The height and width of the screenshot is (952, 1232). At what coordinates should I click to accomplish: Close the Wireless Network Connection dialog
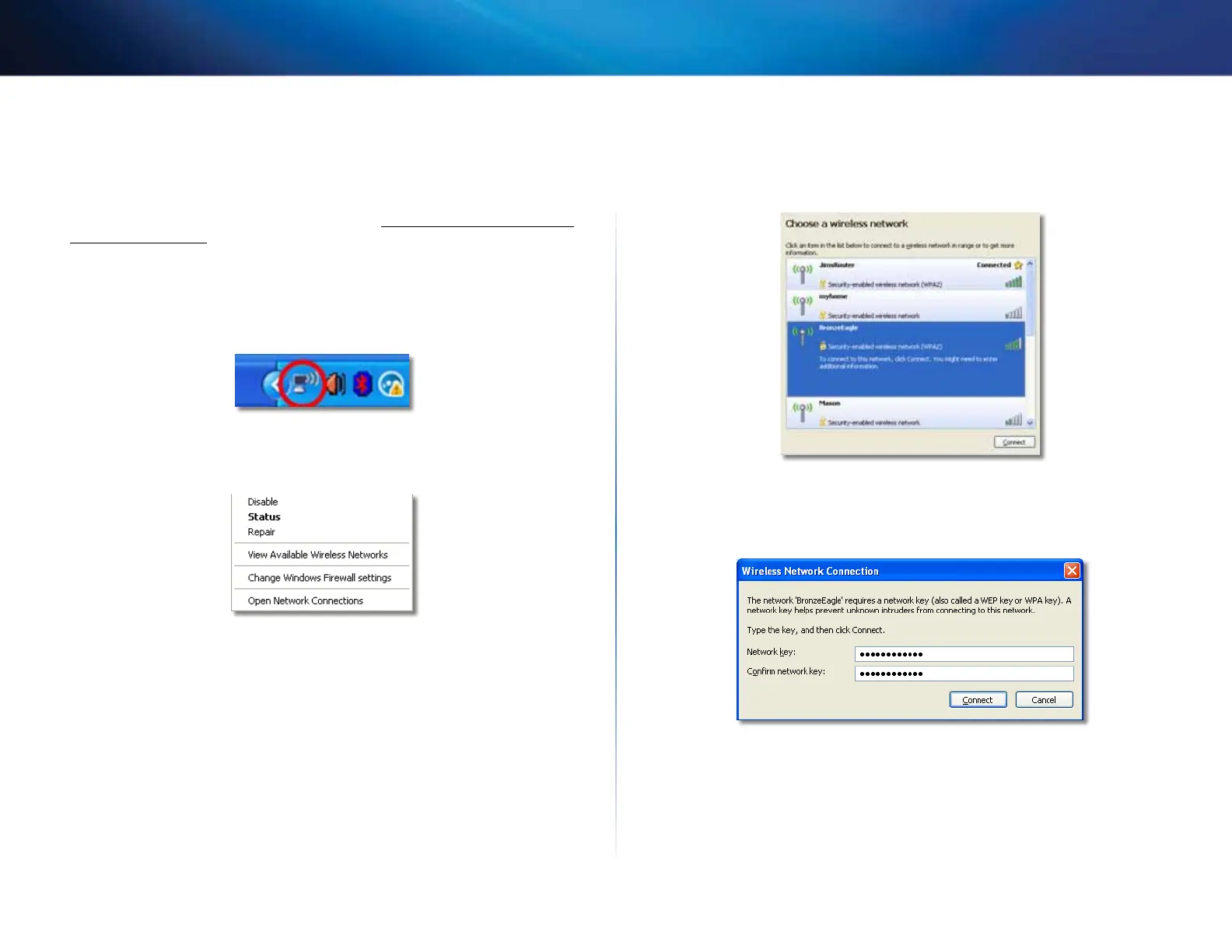coord(1072,571)
